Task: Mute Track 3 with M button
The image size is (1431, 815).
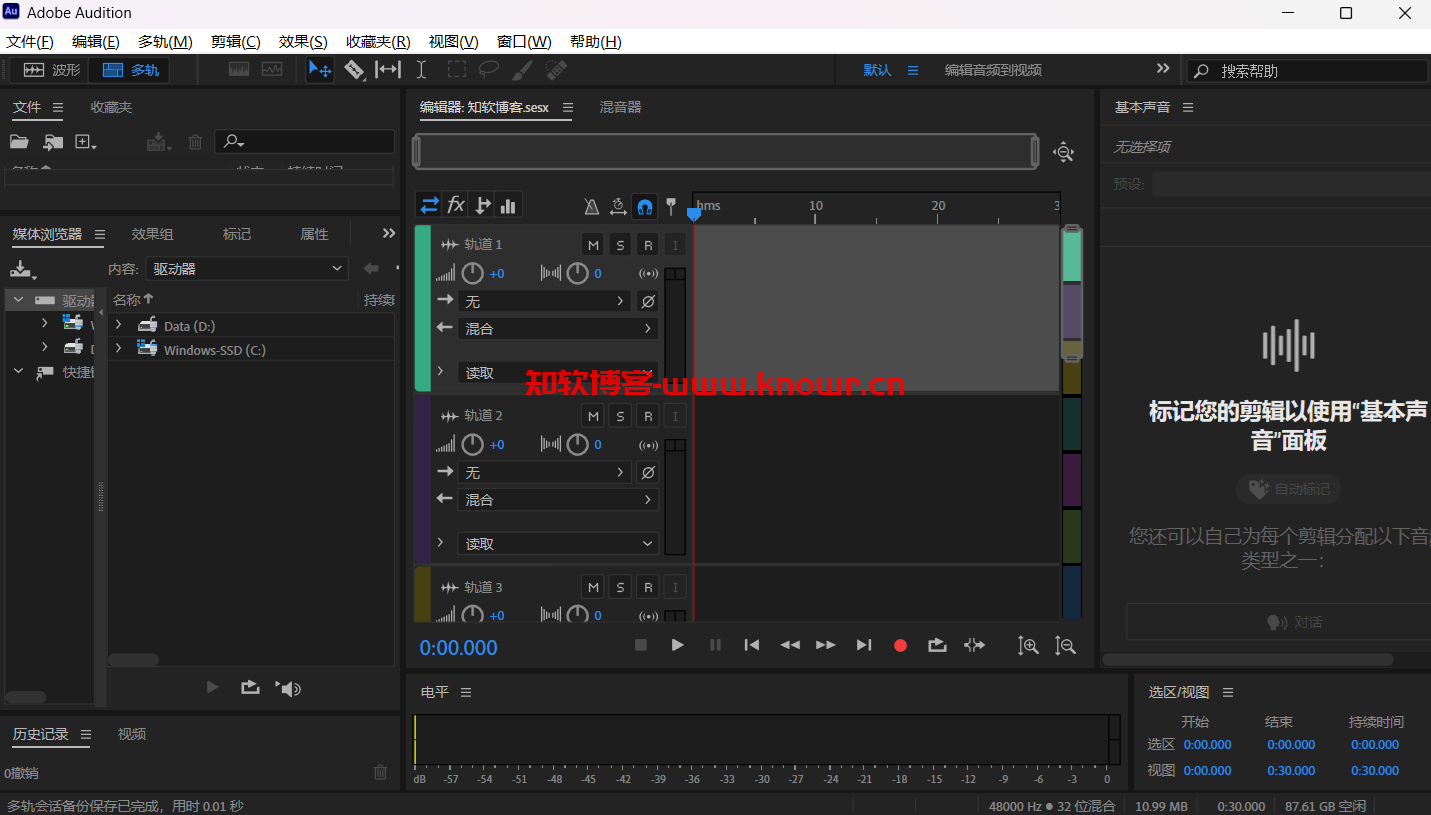Action: 594,587
